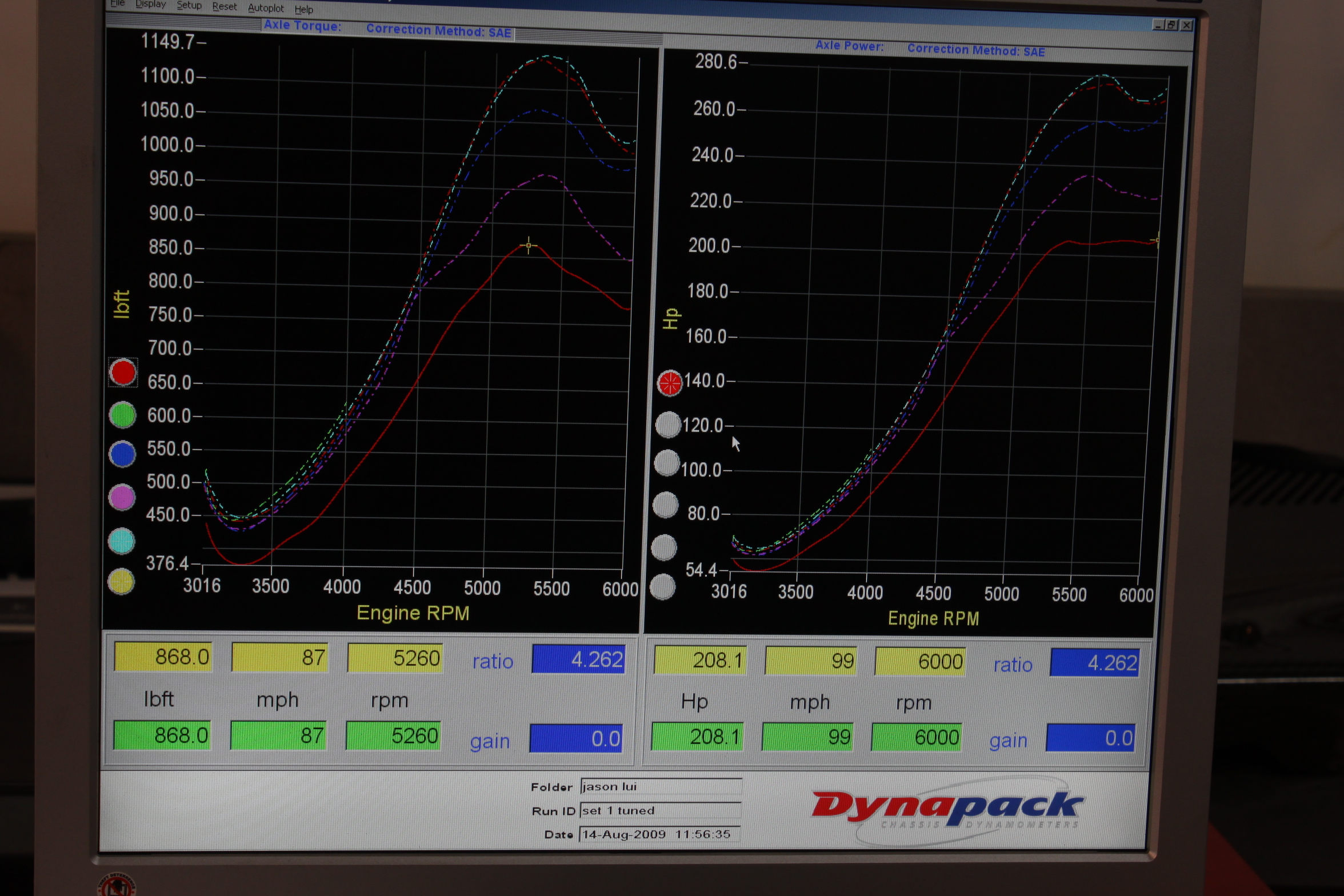Click the yellow 208.1 Hp value box
1344x896 pixels.
click(x=701, y=661)
